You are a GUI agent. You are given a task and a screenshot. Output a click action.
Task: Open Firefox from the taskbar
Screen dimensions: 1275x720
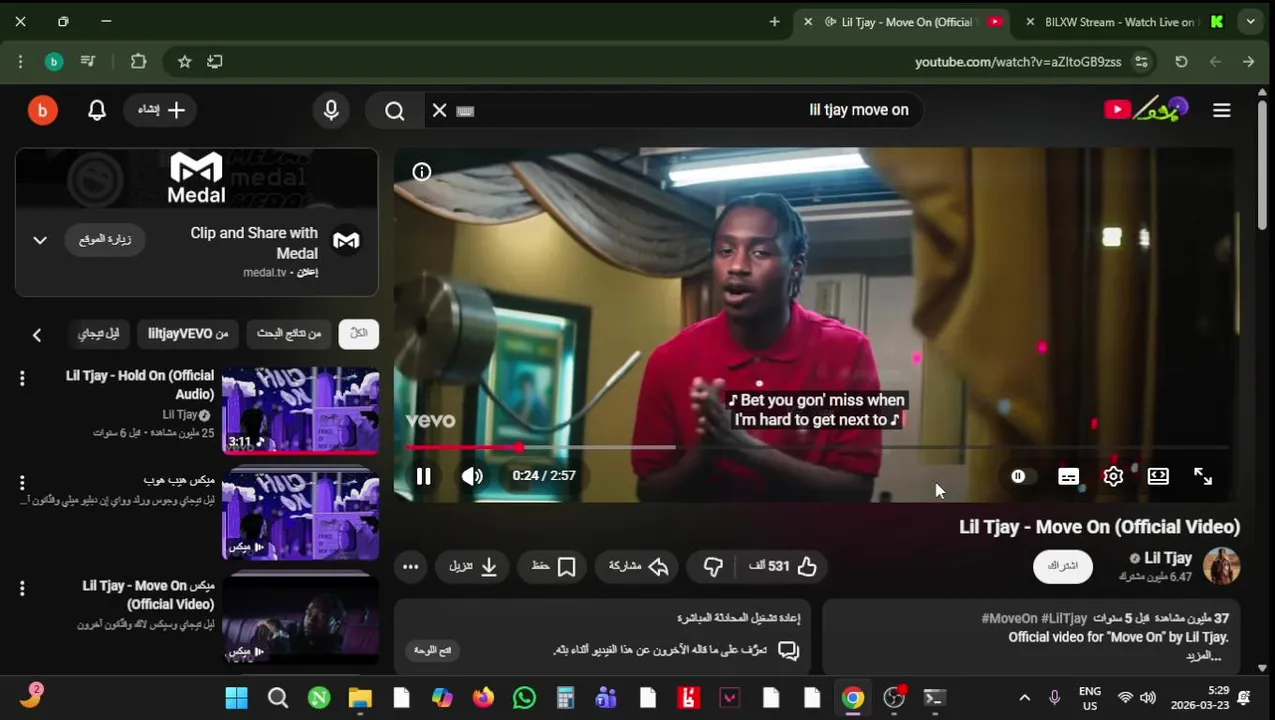click(x=483, y=697)
